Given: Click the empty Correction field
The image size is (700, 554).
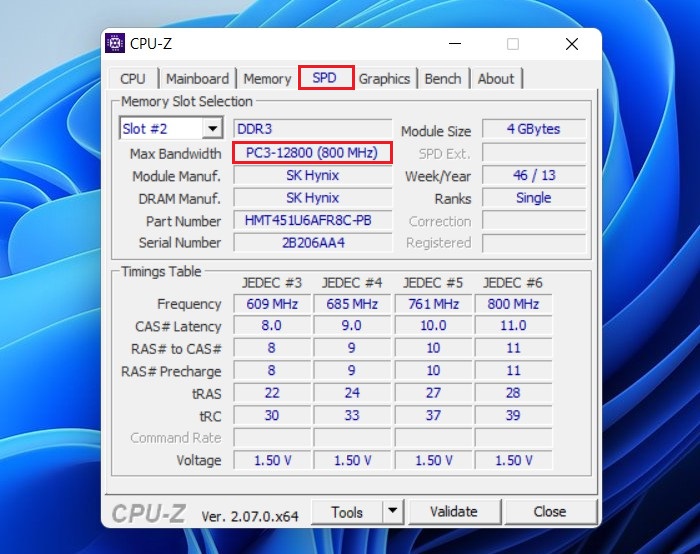Looking at the screenshot, I should tap(533, 221).
